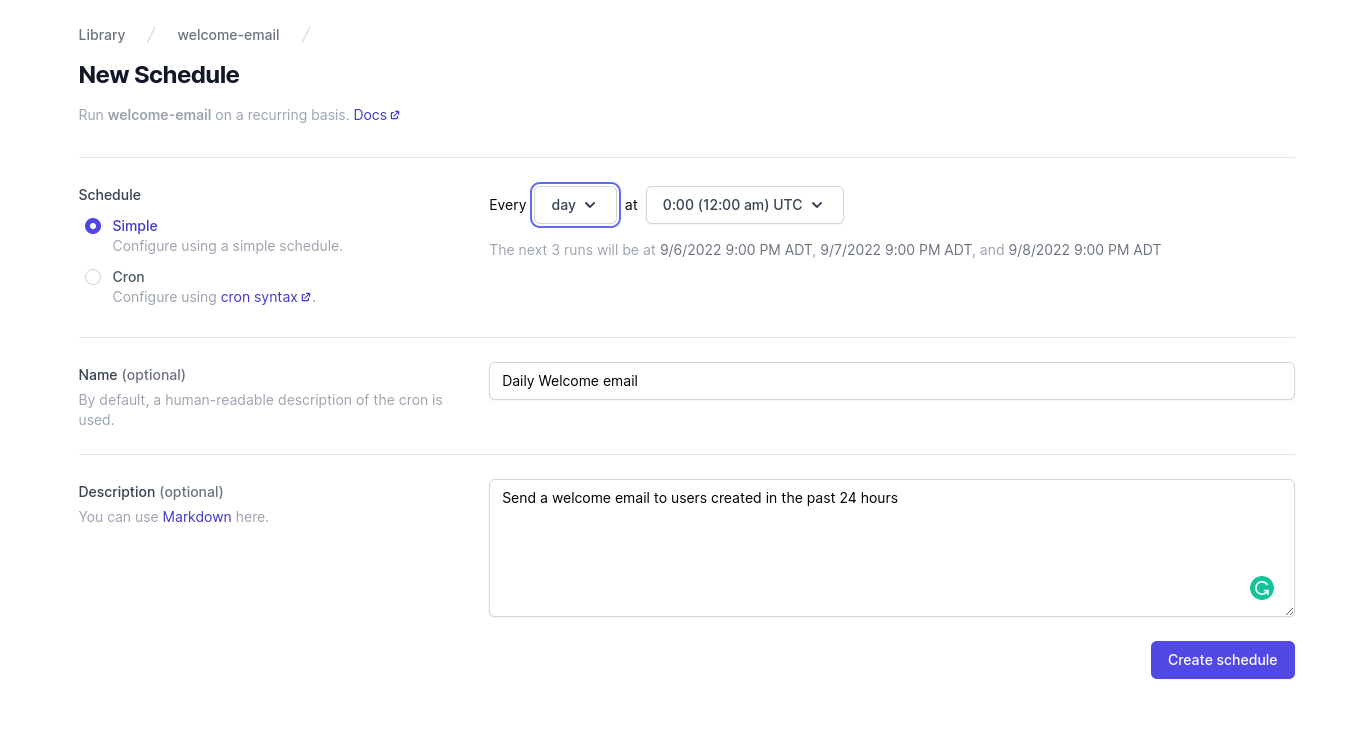Focus the Name field 'Daily Welcome email'
Viewport: 1355px width, 747px height.
coord(892,381)
